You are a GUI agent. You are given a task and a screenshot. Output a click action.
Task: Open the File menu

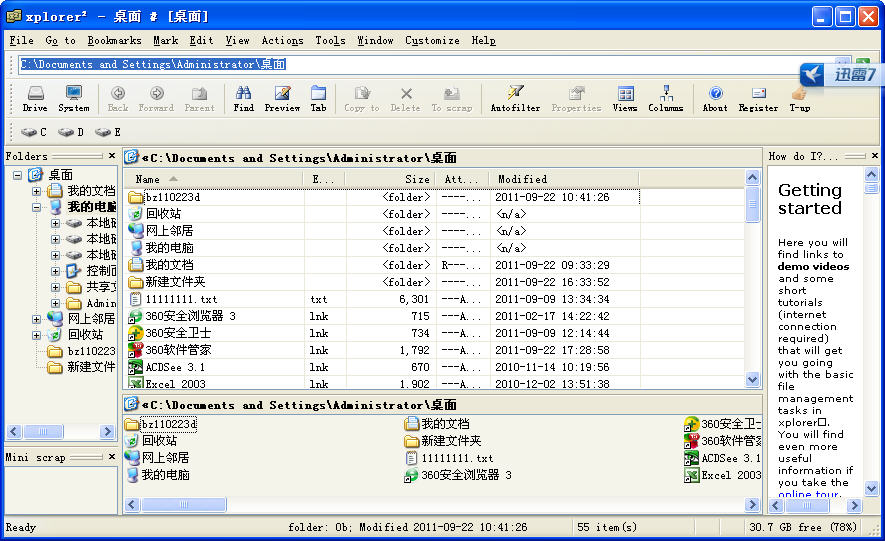point(21,41)
